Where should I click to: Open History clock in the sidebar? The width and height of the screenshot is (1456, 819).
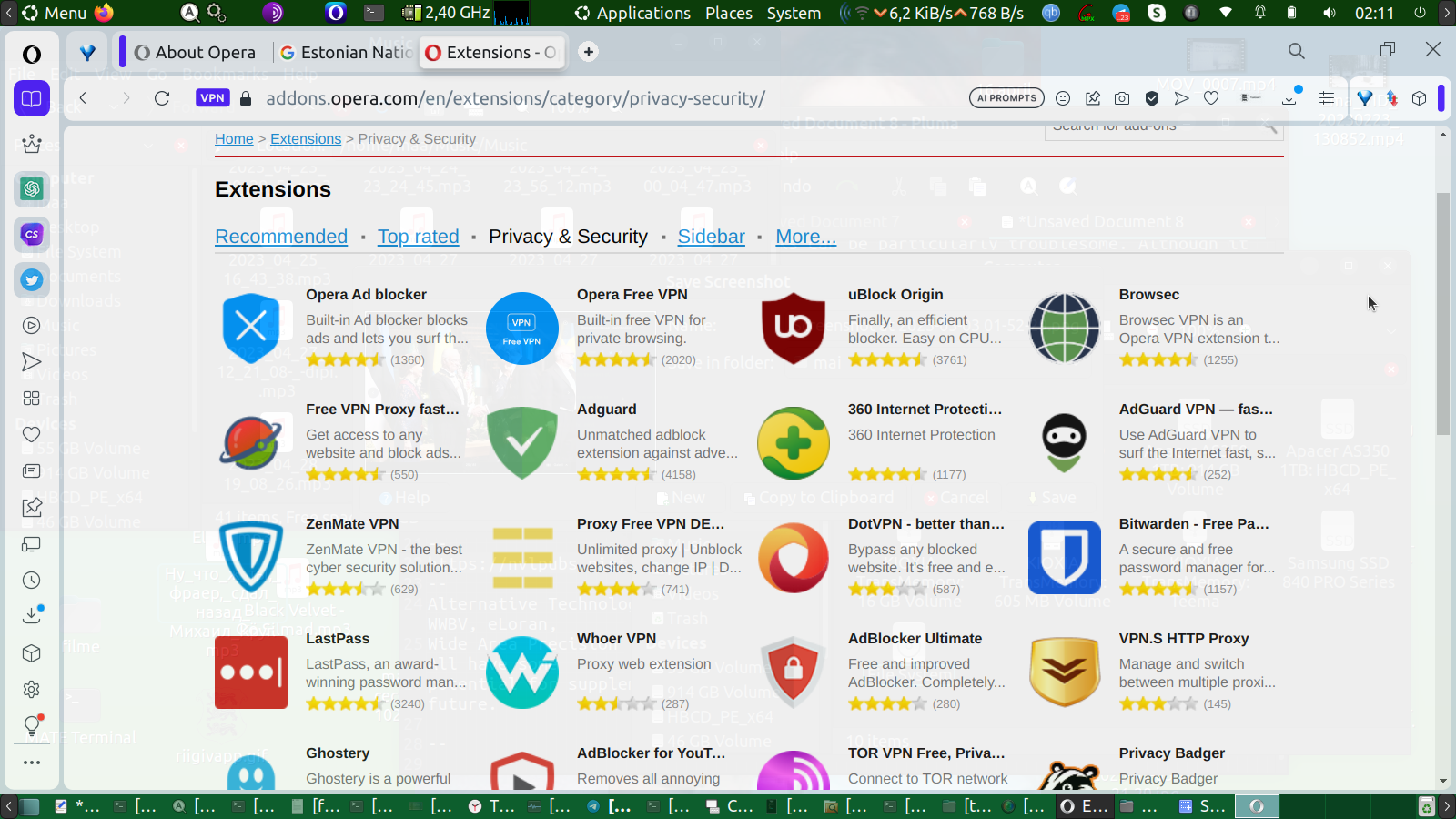(32, 581)
